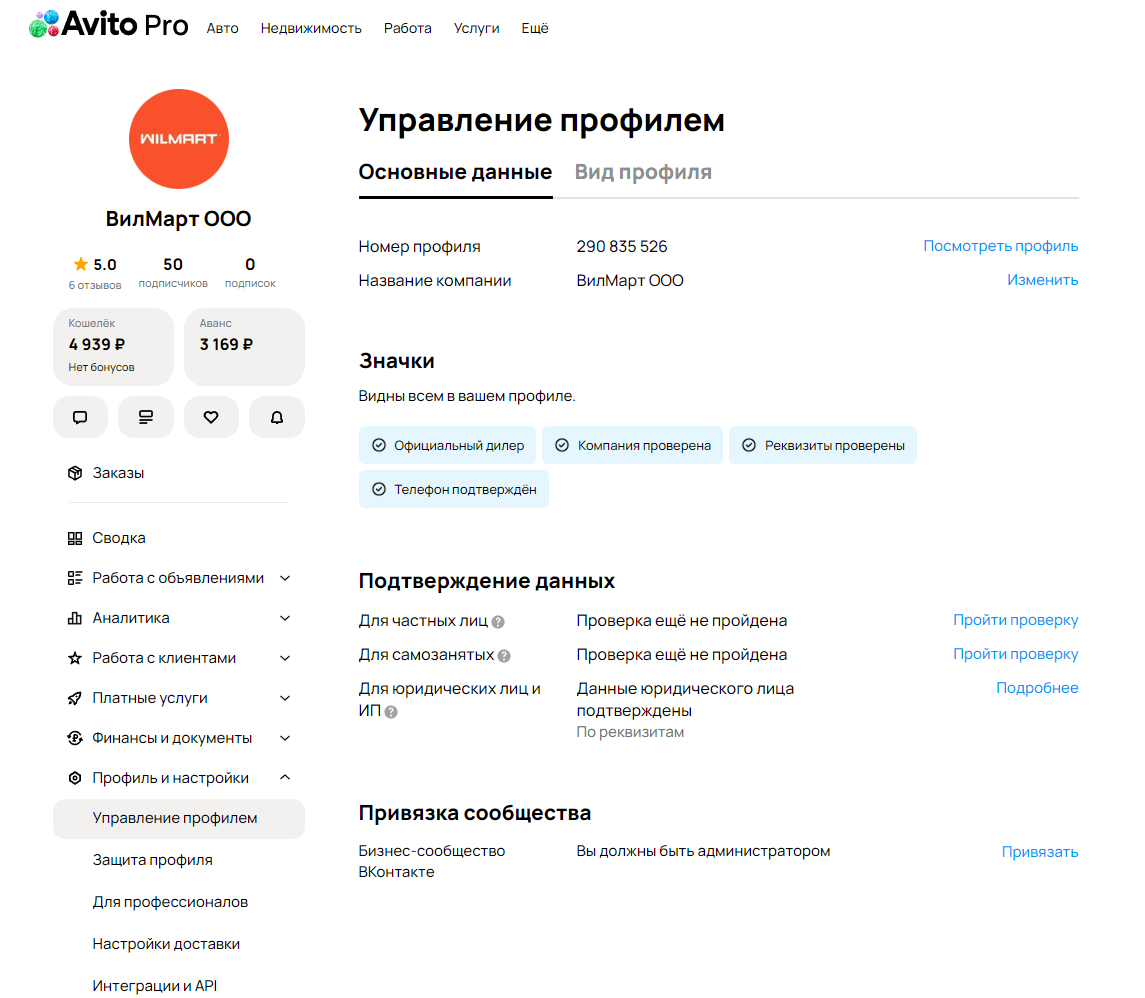Open the messages chat icon button
This screenshot has height=998, width=1145.
click(80, 418)
